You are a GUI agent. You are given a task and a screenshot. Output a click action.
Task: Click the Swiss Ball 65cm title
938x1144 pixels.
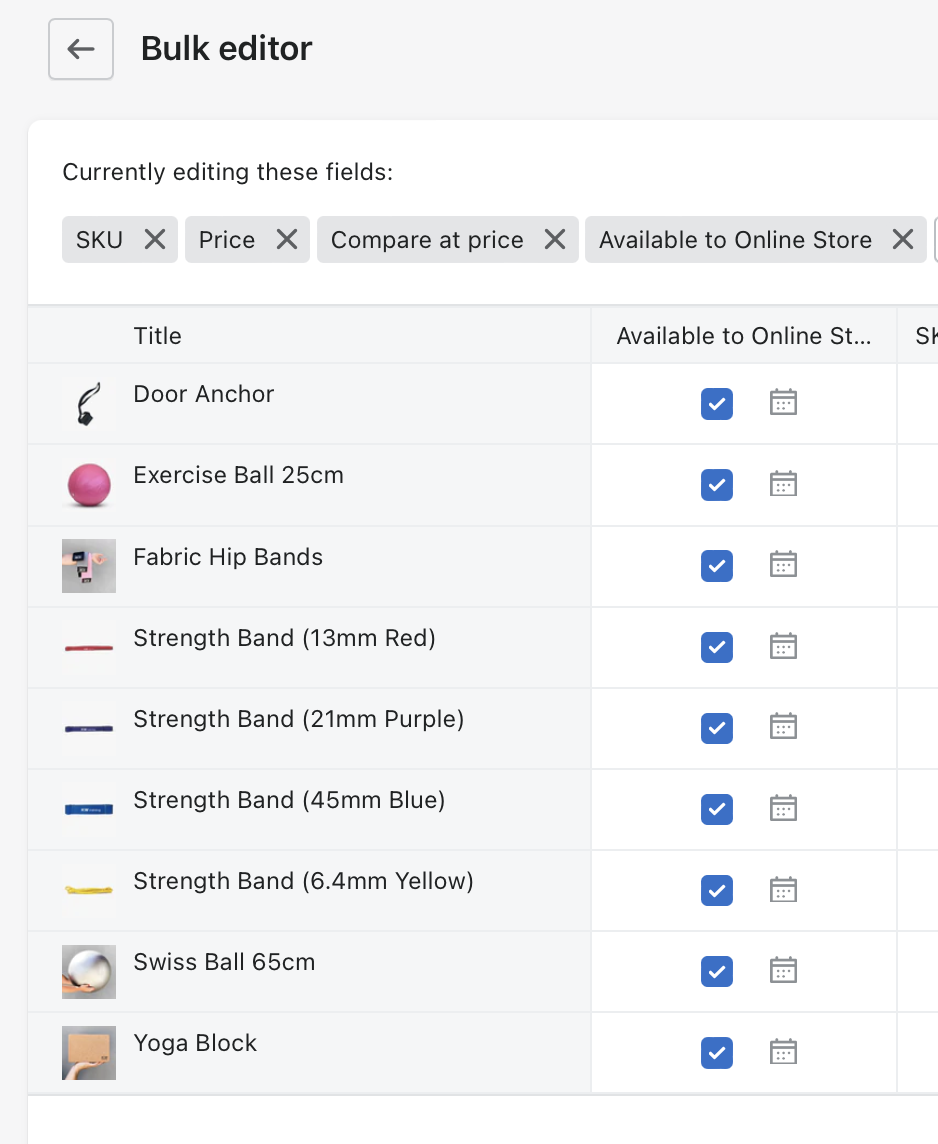tap(224, 962)
